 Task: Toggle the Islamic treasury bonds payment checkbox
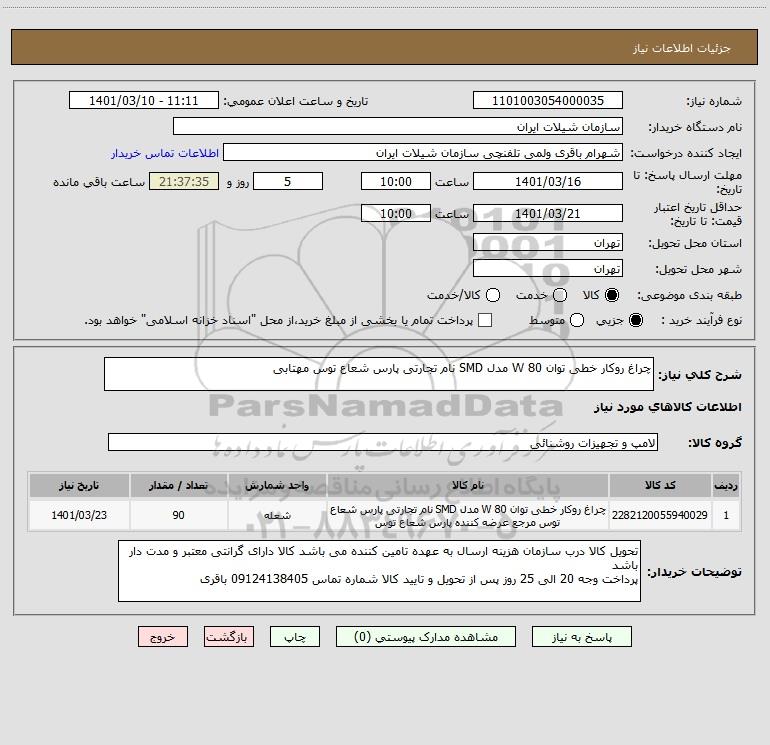click(485, 320)
